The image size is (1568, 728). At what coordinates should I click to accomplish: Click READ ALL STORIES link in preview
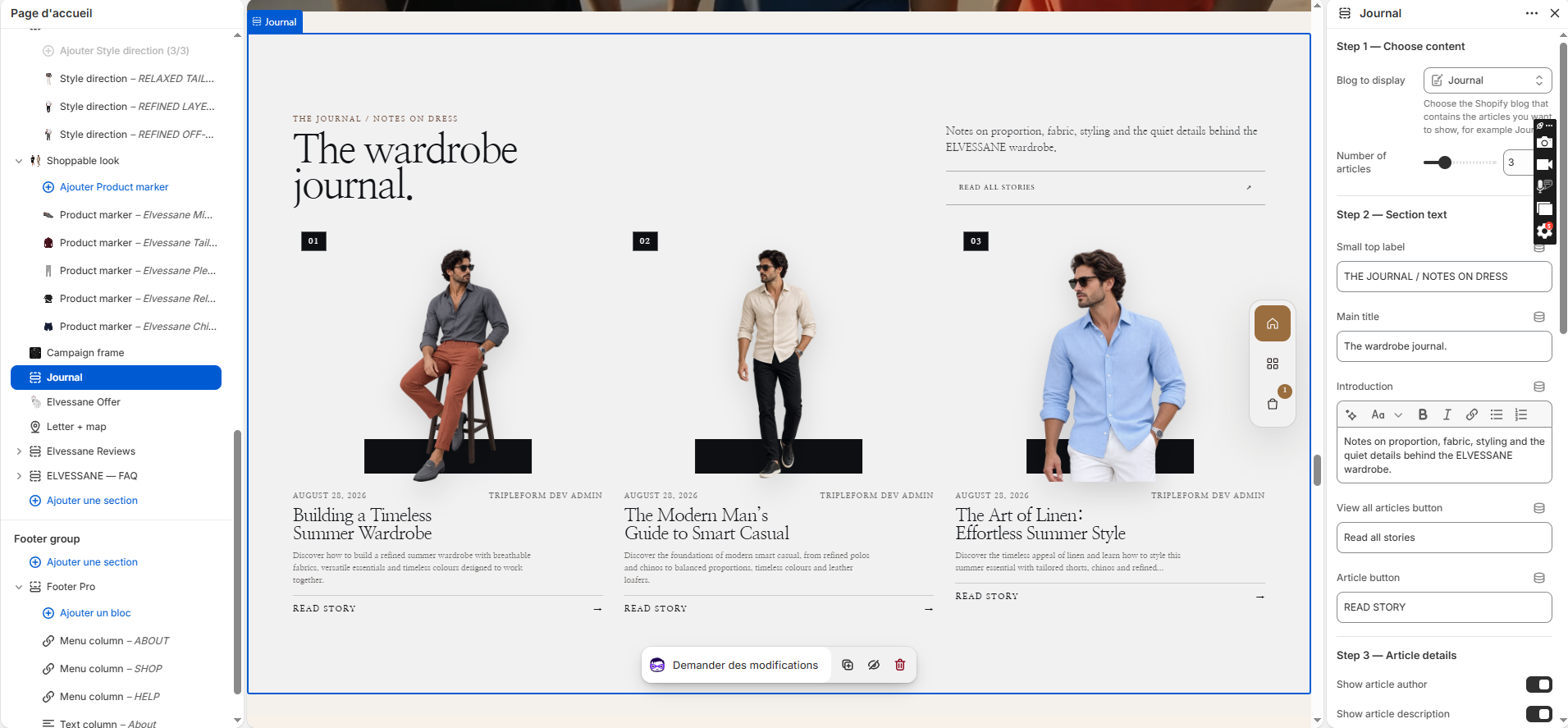click(1105, 187)
